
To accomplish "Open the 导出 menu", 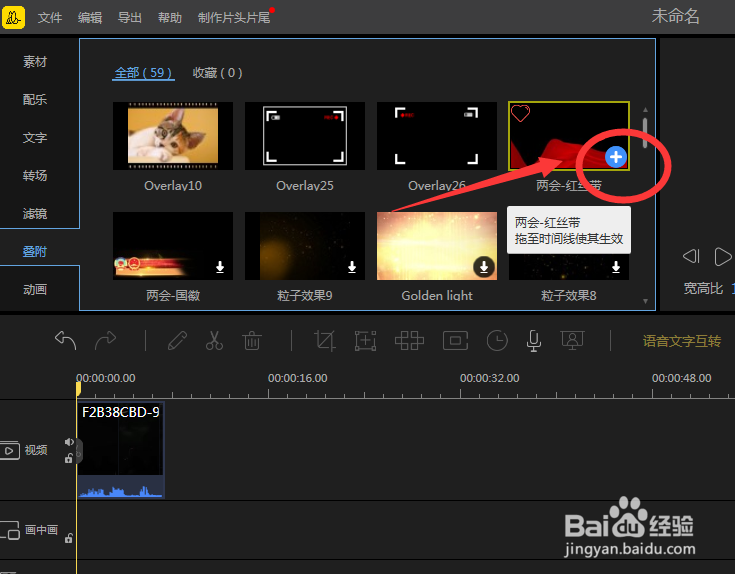I will 130,18.
